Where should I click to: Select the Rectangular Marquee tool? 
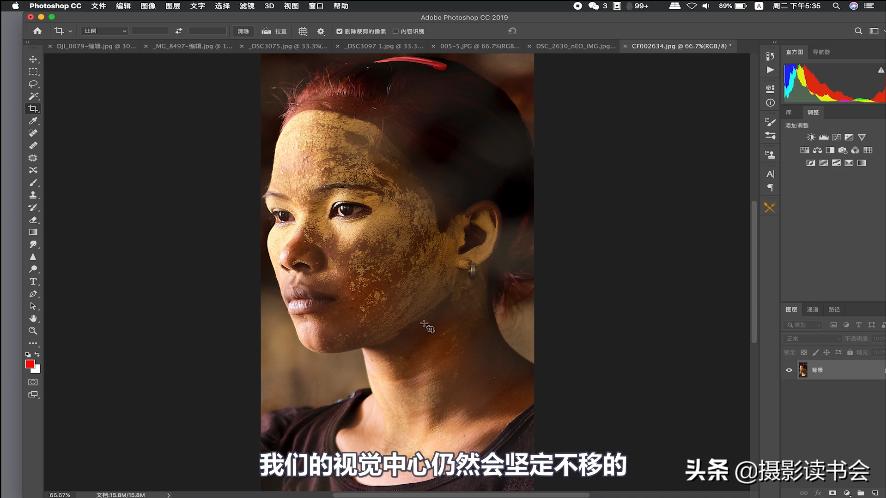point(33,72)
